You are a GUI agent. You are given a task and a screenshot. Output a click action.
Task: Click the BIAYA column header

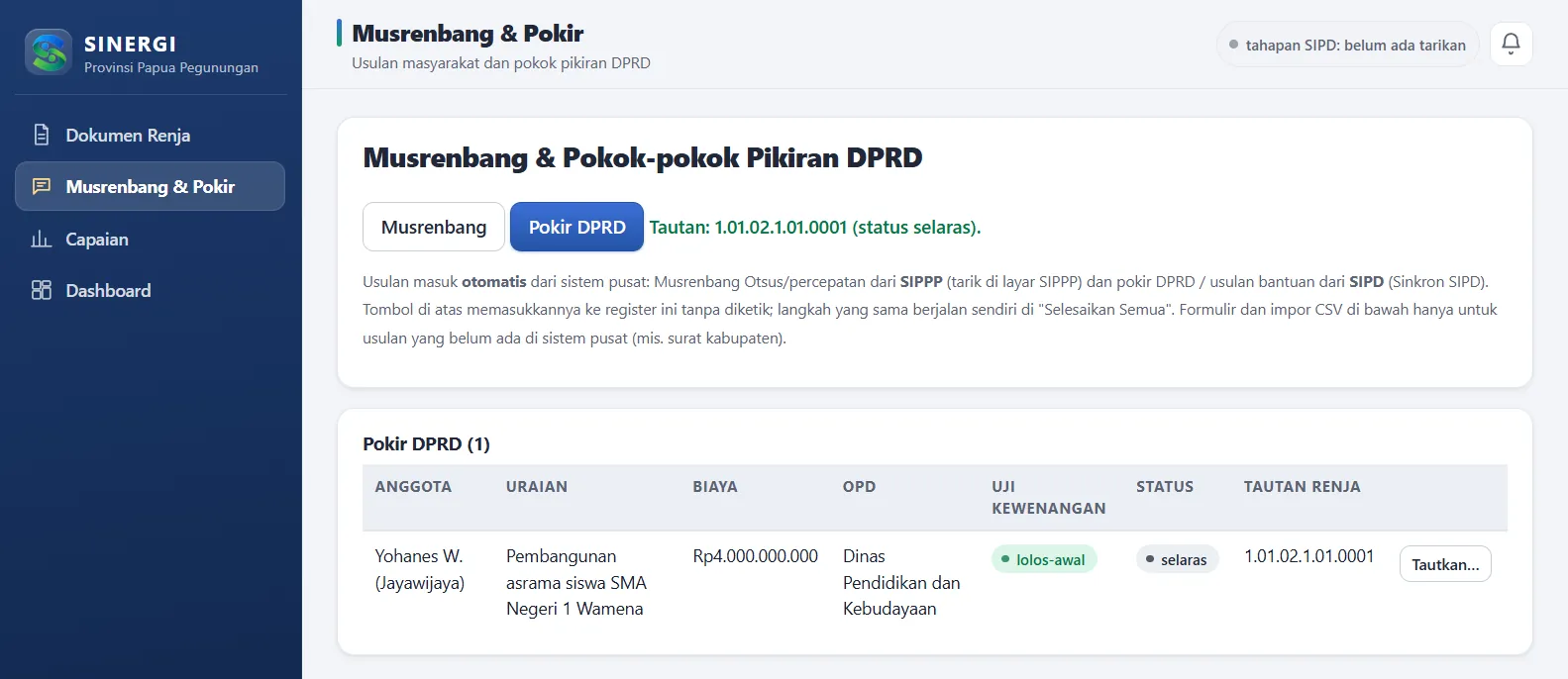715,487
